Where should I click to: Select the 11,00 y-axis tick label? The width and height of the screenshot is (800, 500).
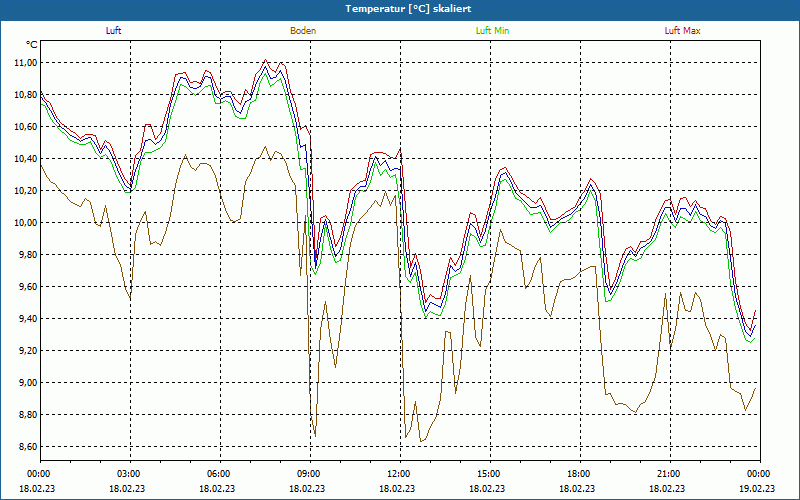tap(24, 62)
